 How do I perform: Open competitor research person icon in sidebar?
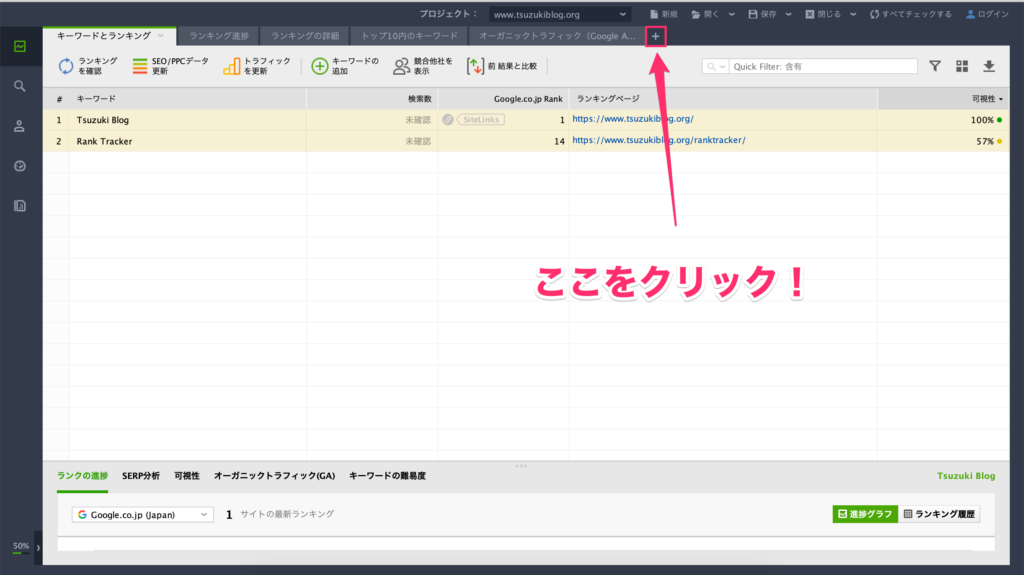[x=20, y=126]
